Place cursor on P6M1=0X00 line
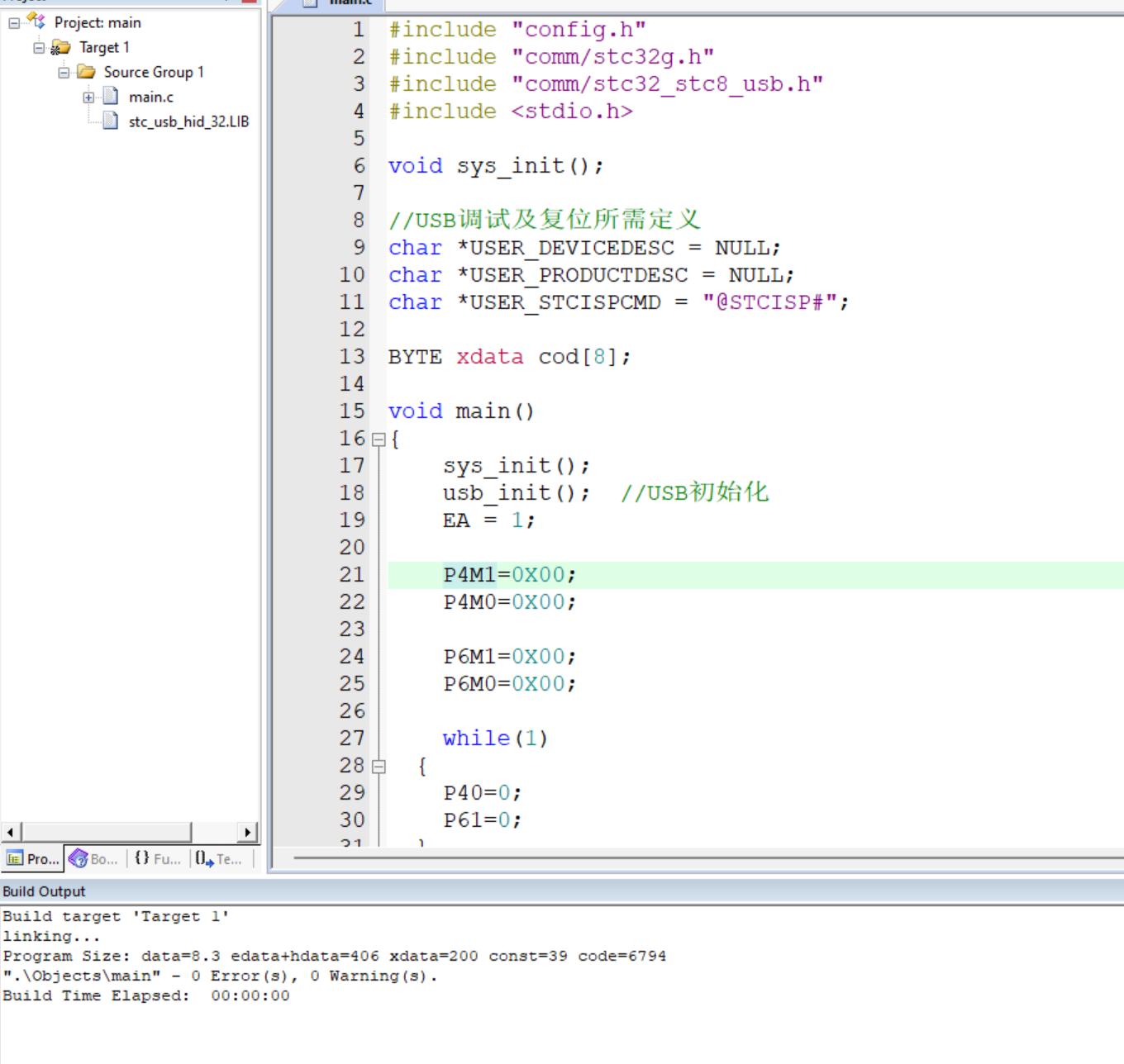1124x1064 pixels. pos(509,657)
